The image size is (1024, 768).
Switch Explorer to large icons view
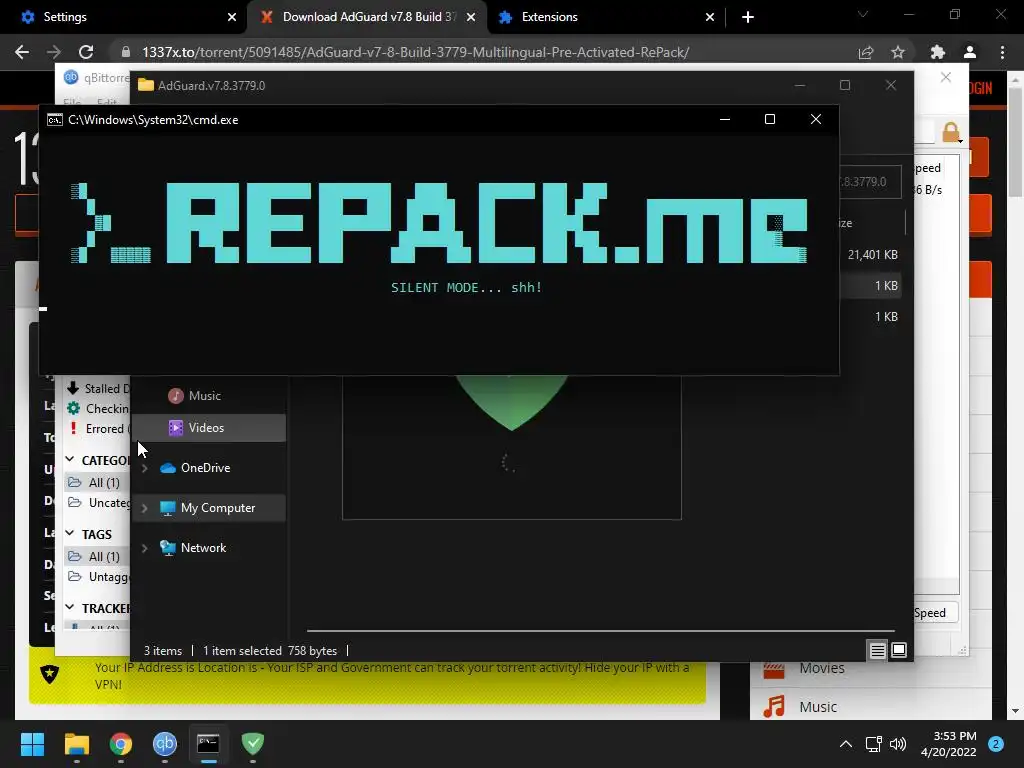[x=899, y=650]
